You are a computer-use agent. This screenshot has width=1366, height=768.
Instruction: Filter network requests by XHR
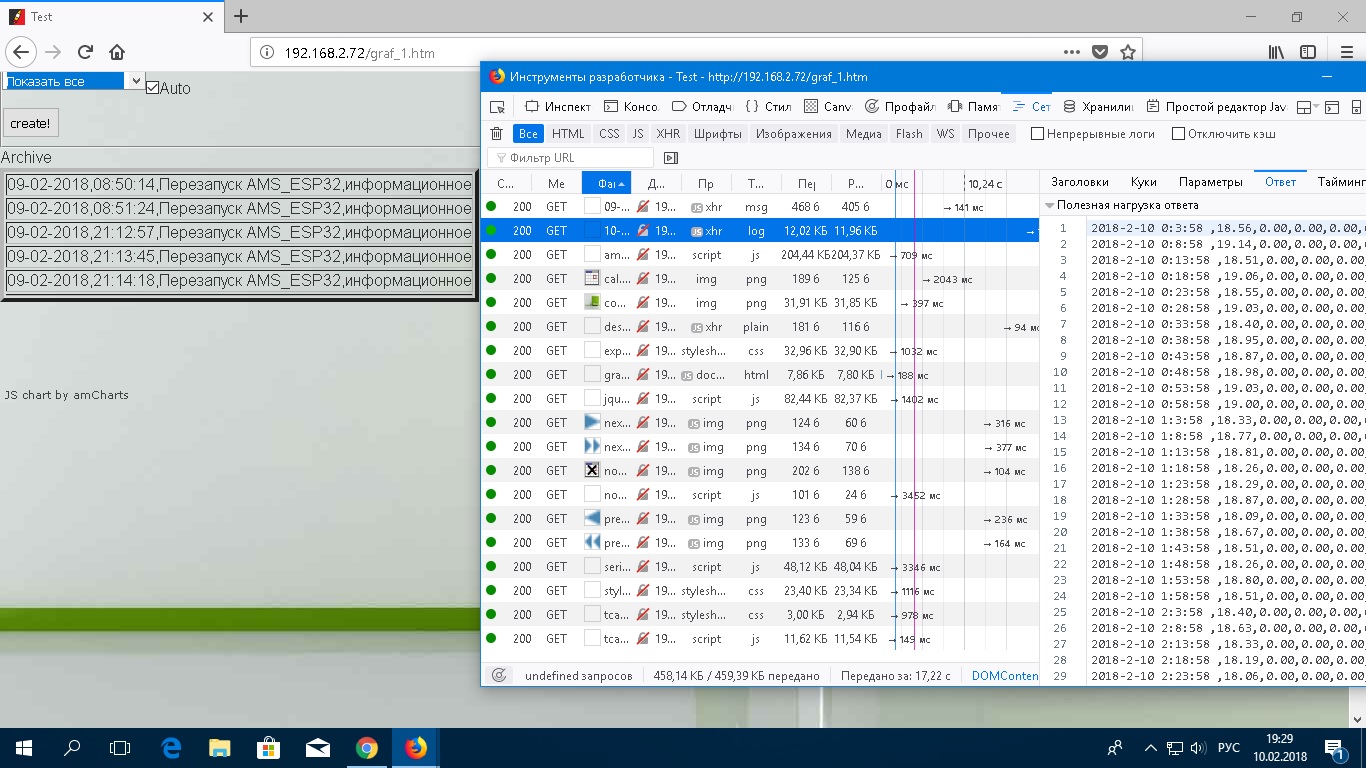click(668, 134)
